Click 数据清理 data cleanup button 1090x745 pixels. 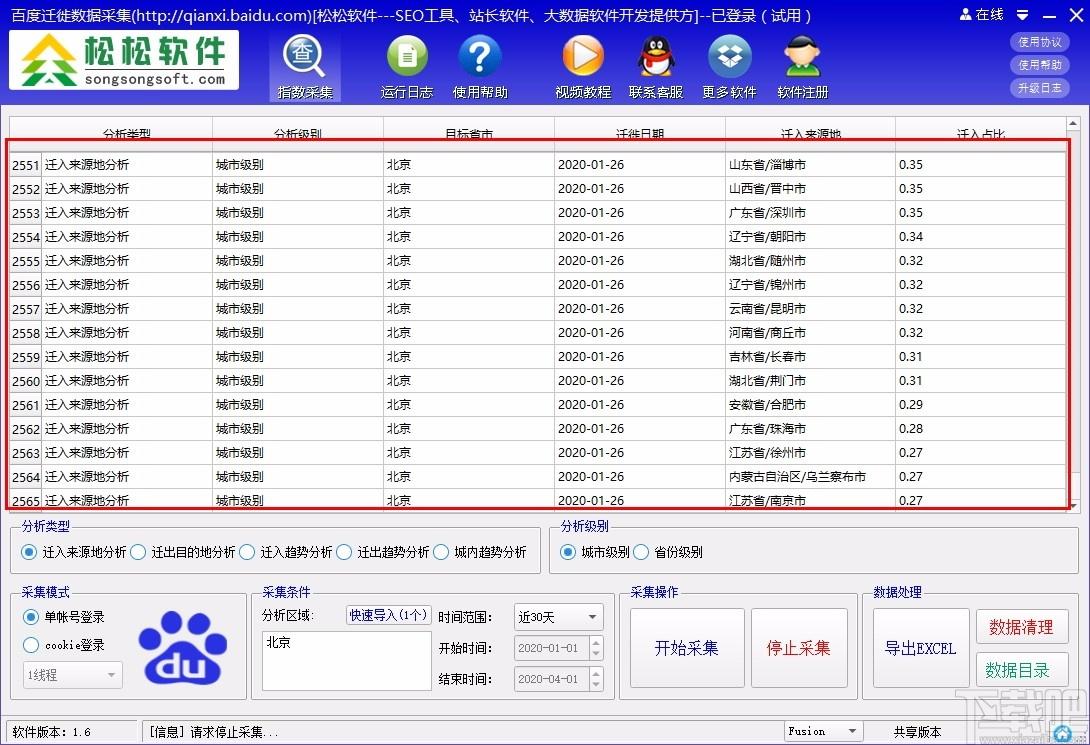tap(1021, 628)
